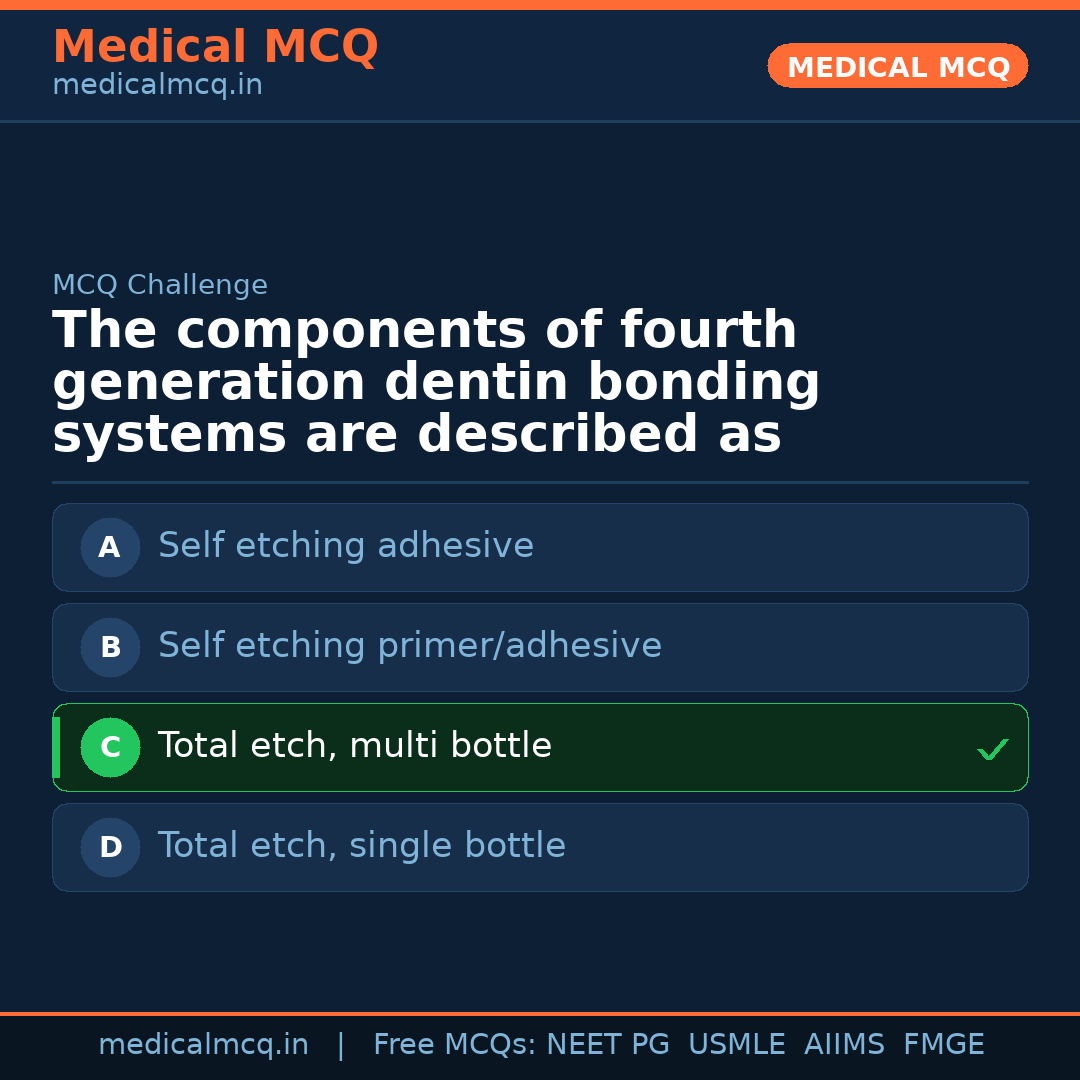Click the letter B circle icon
The height and width of the screenshot is (1080, 1080).
[x=110, y=647]
